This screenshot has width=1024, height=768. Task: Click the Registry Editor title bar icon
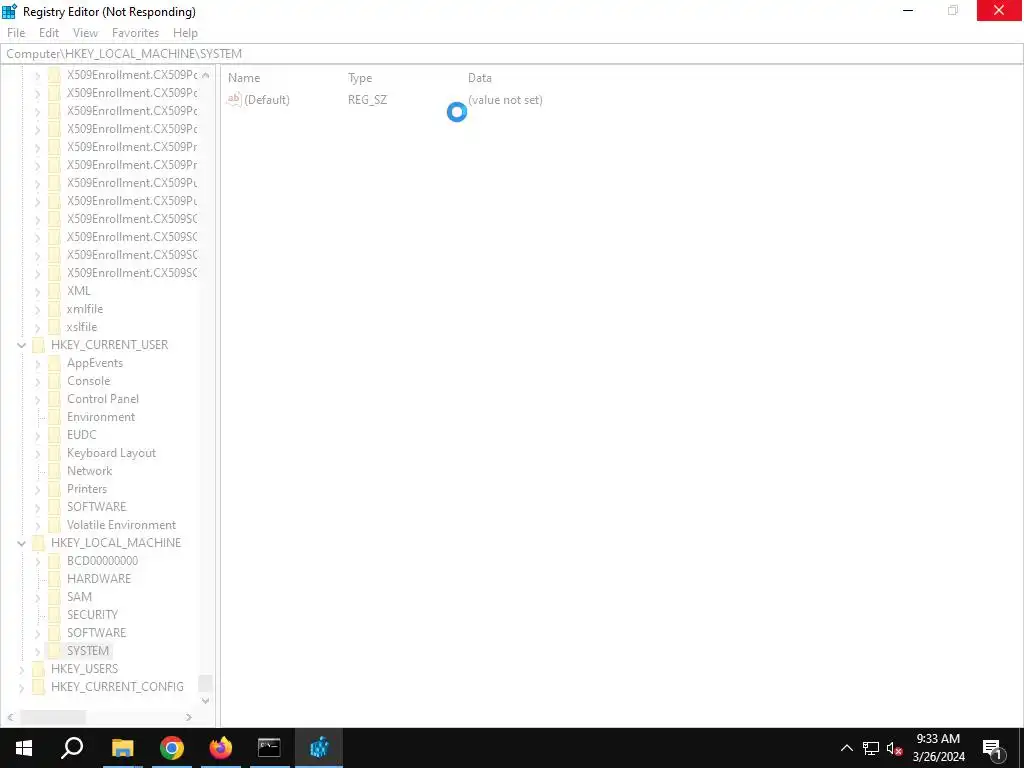pyautogui.click(x=9, y=11)
